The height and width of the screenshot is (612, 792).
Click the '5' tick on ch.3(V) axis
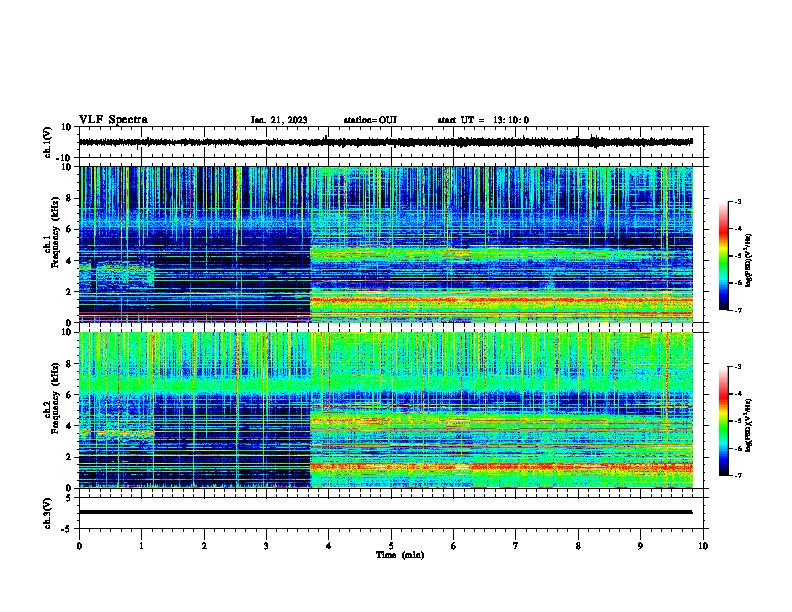pos(70,497)
